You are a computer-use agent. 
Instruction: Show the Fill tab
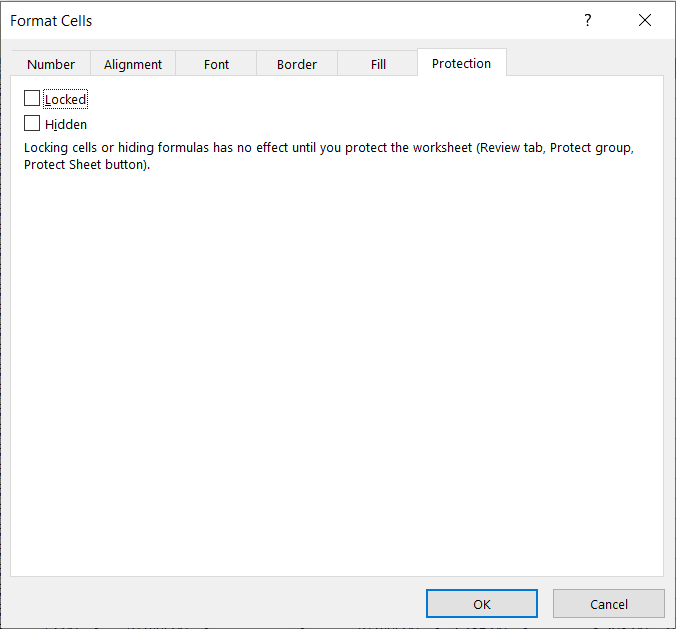pos(378,64)
